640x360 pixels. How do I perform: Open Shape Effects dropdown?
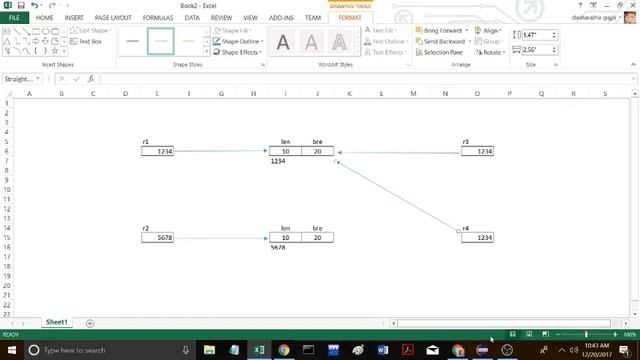coord(238,52)
